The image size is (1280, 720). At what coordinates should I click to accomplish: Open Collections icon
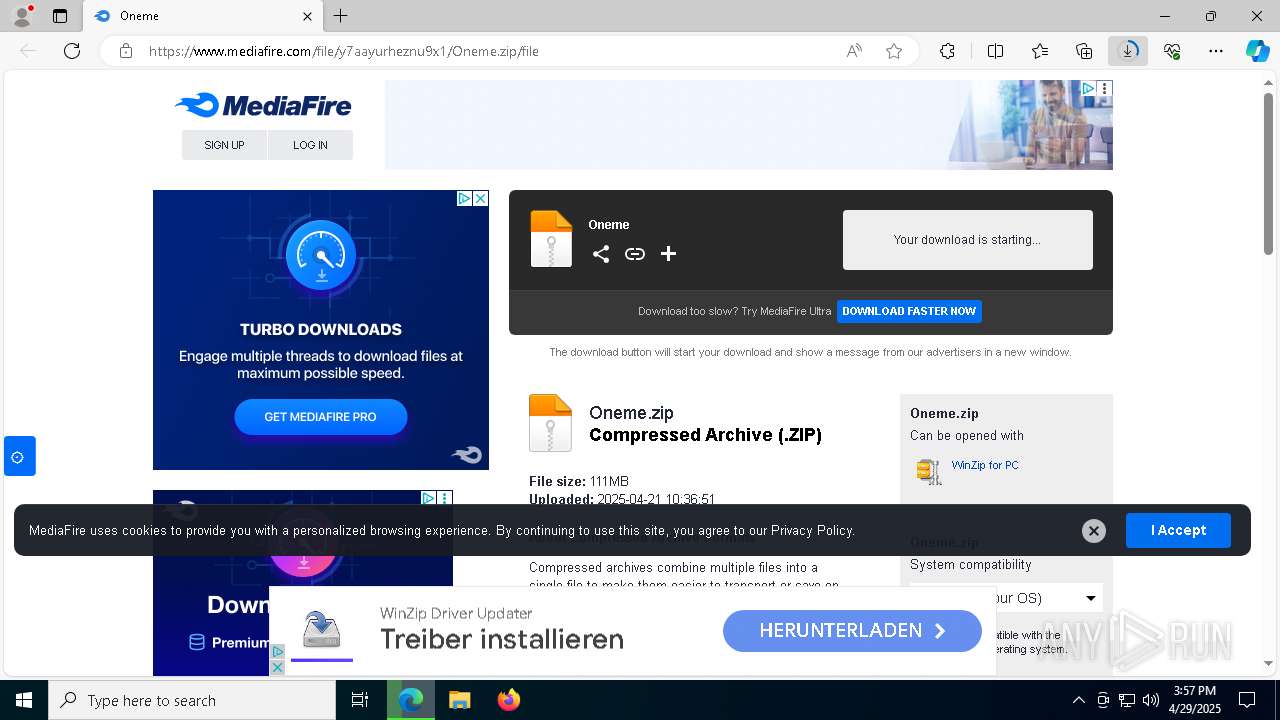pyautogui.click(x=1084, y=51)
